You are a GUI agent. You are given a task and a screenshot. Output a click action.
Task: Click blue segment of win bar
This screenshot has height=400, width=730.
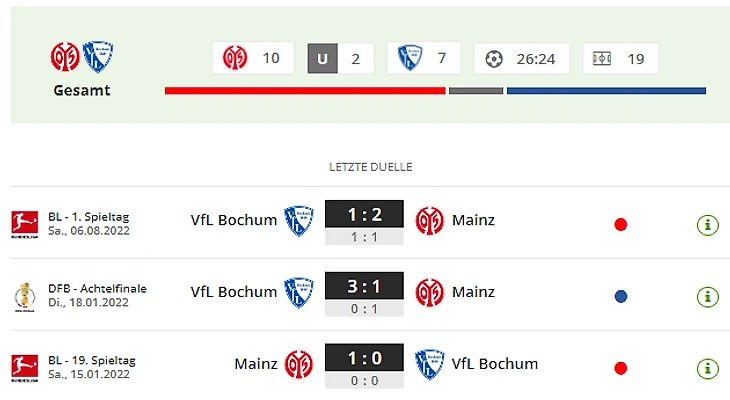click(605, 91)
